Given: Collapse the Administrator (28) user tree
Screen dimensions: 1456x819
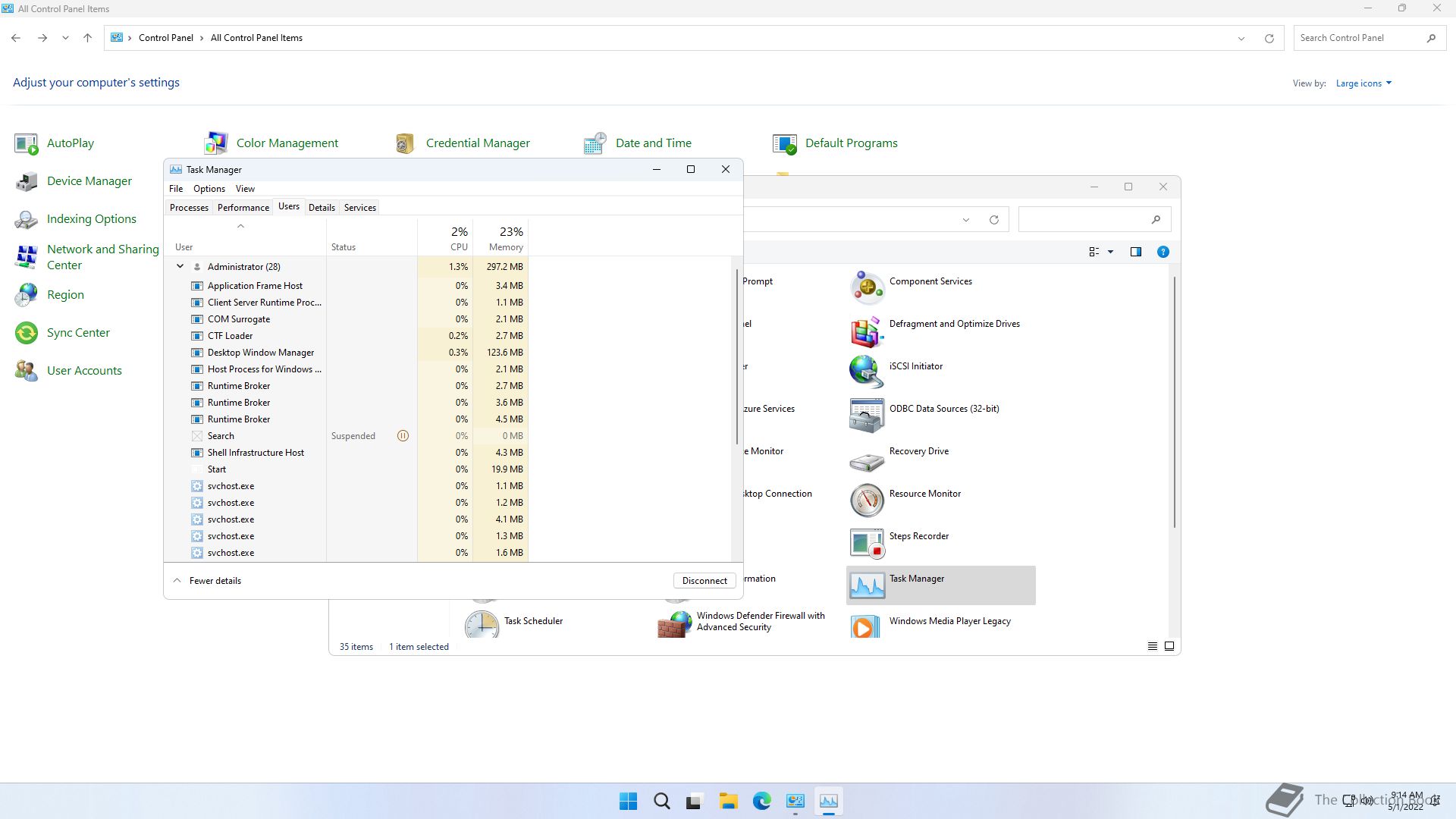Looking at the screenshot, I should tap(180, 267).
